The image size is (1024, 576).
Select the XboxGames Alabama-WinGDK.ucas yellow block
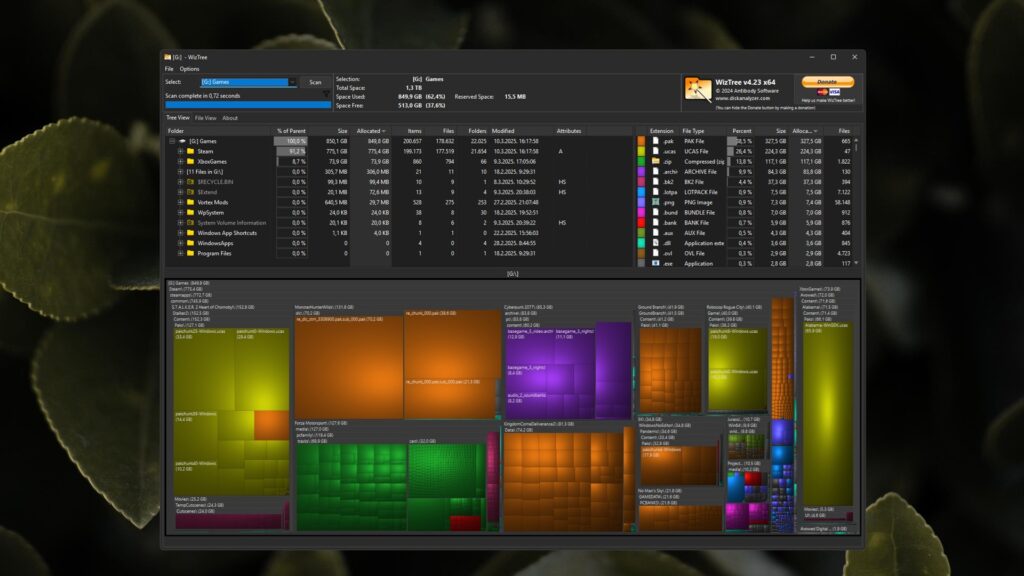tap(827, 413)
